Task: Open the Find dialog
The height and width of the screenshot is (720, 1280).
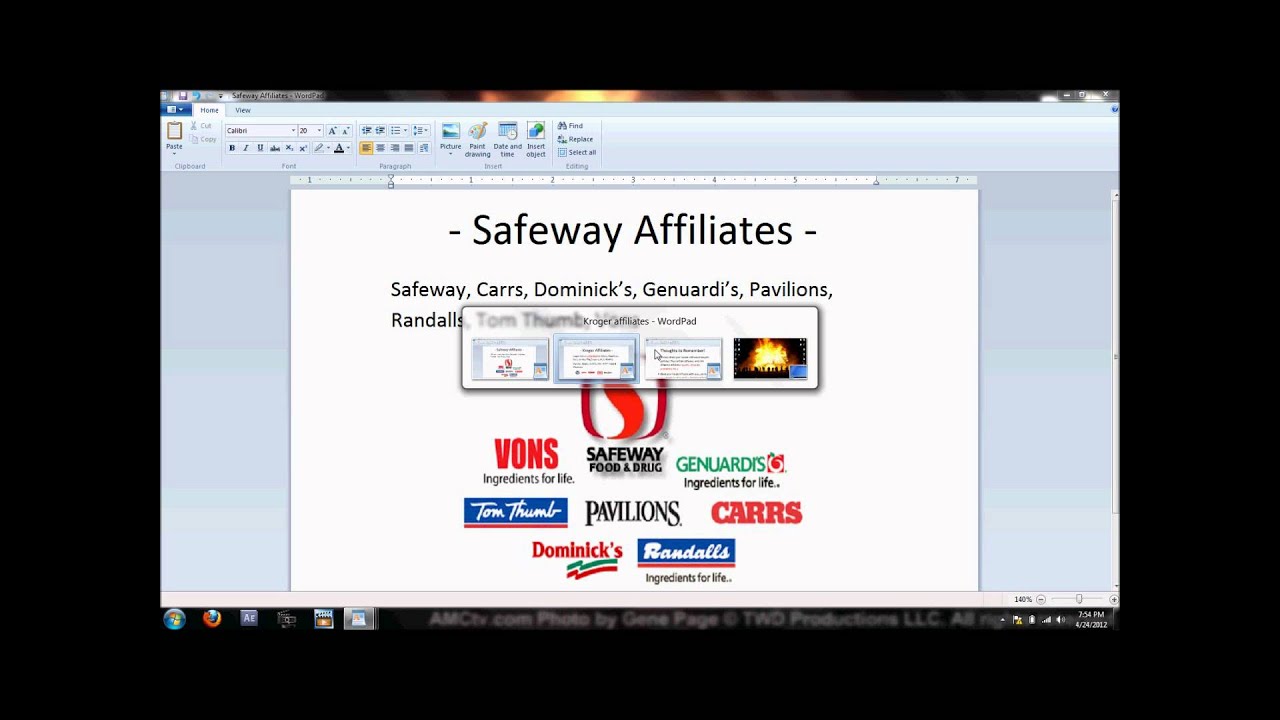Action: click(x=570, y=126)
